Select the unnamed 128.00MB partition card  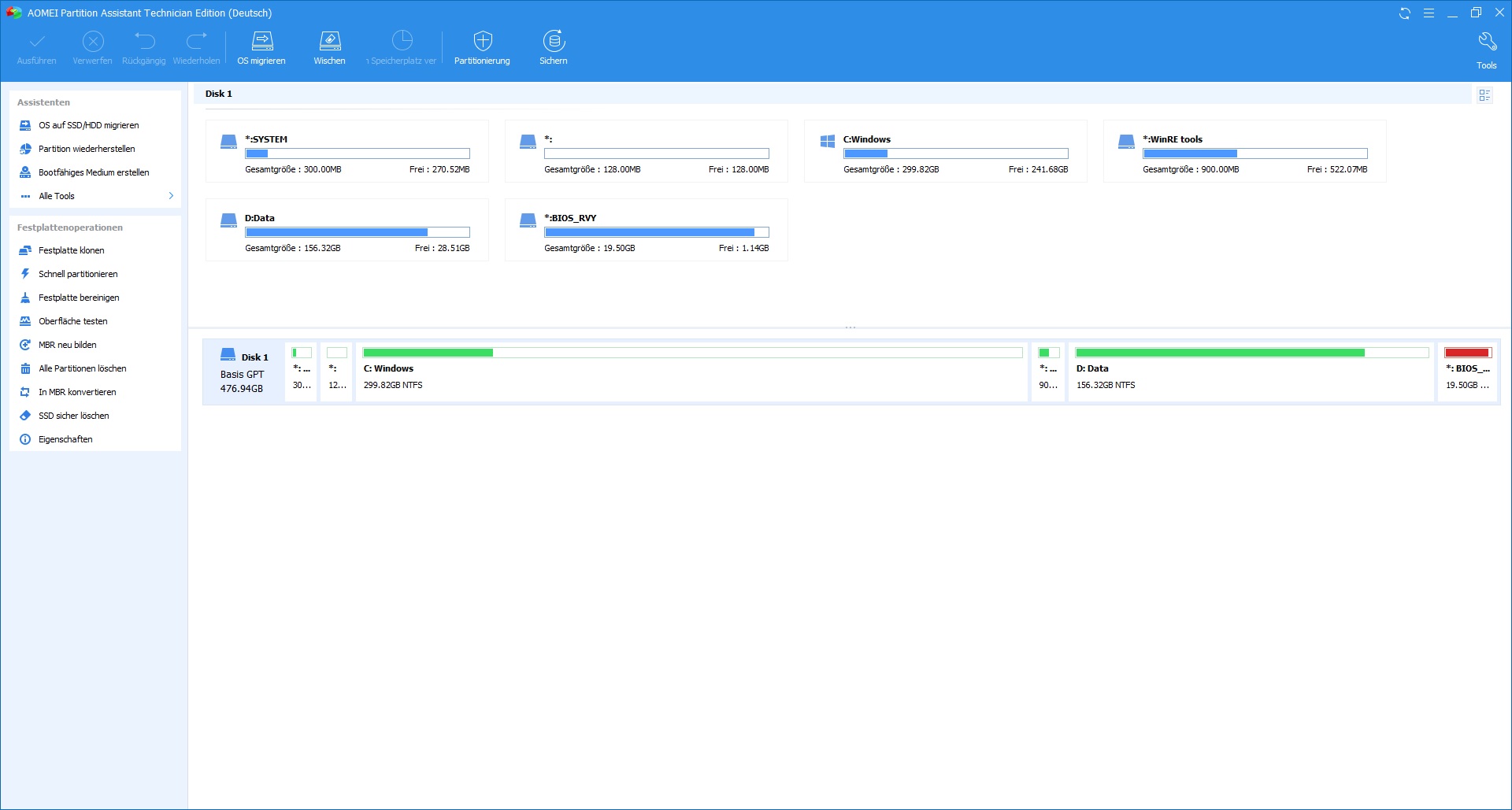pos(647,151)
